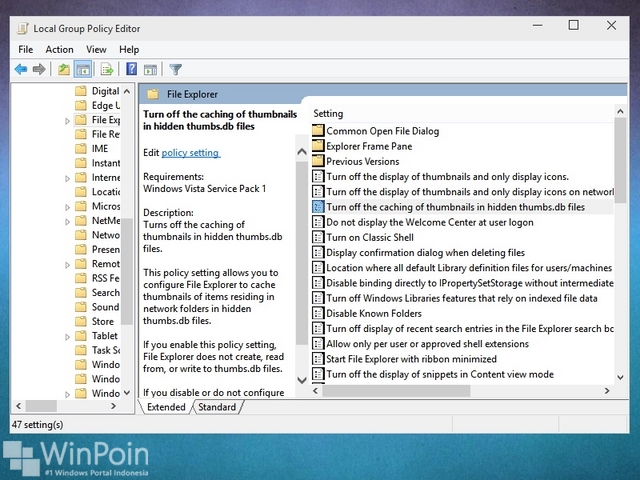Expand the Microsoft tree node
The image size is (640, 480).
(x=67, y=207)
